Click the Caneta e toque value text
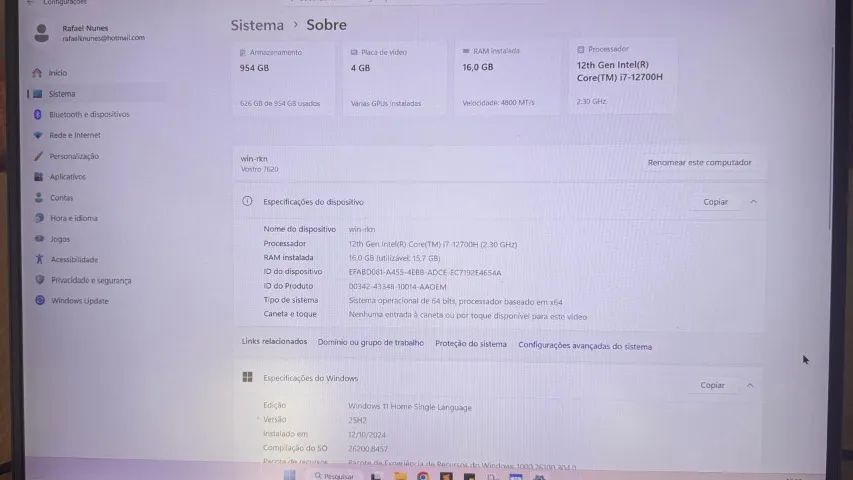853x480 pixels. click(x=468, y=316)
